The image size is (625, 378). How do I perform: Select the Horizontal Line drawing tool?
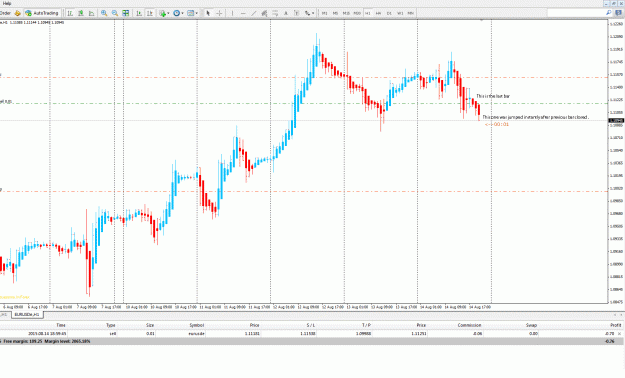(x=243, y=13)
